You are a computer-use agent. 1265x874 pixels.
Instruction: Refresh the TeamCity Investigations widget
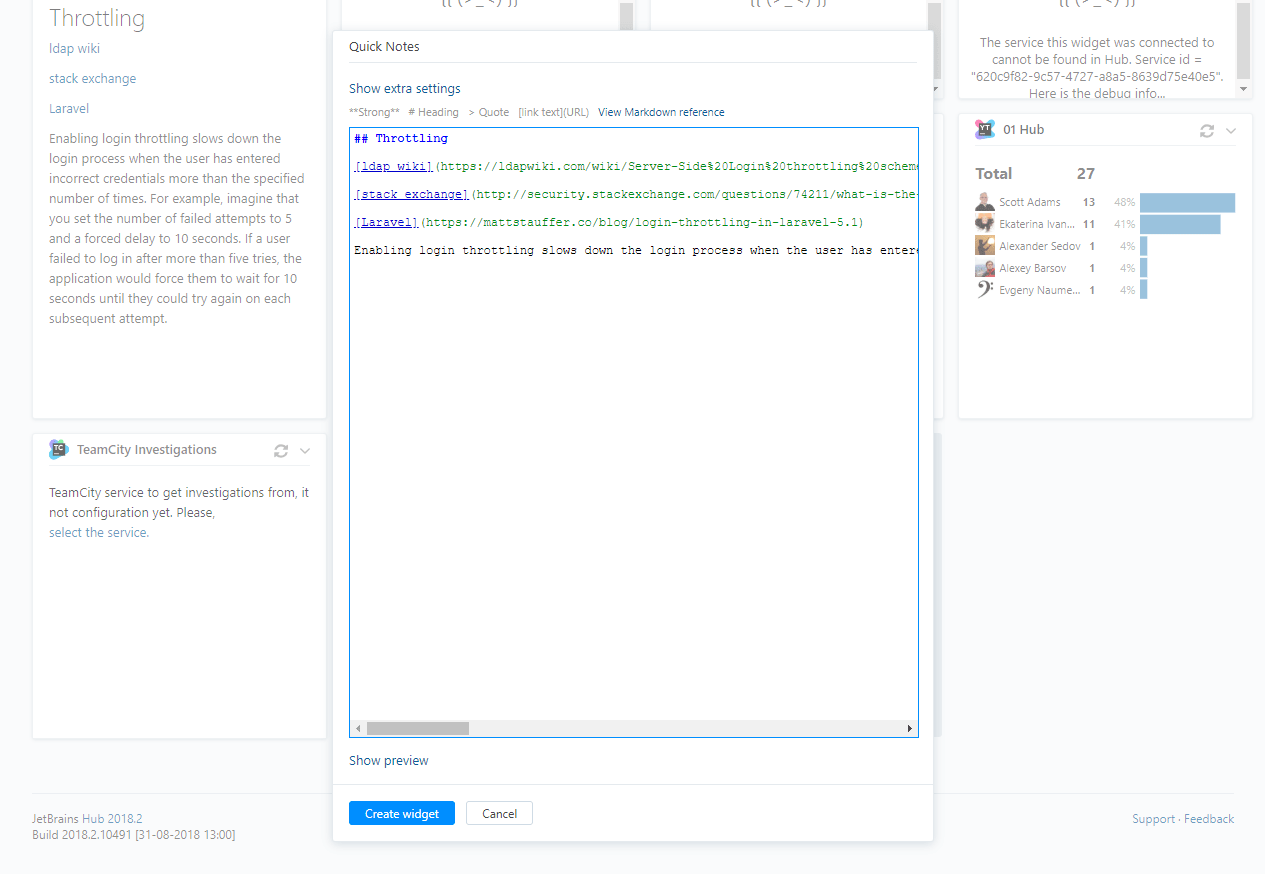click(280, 450)
